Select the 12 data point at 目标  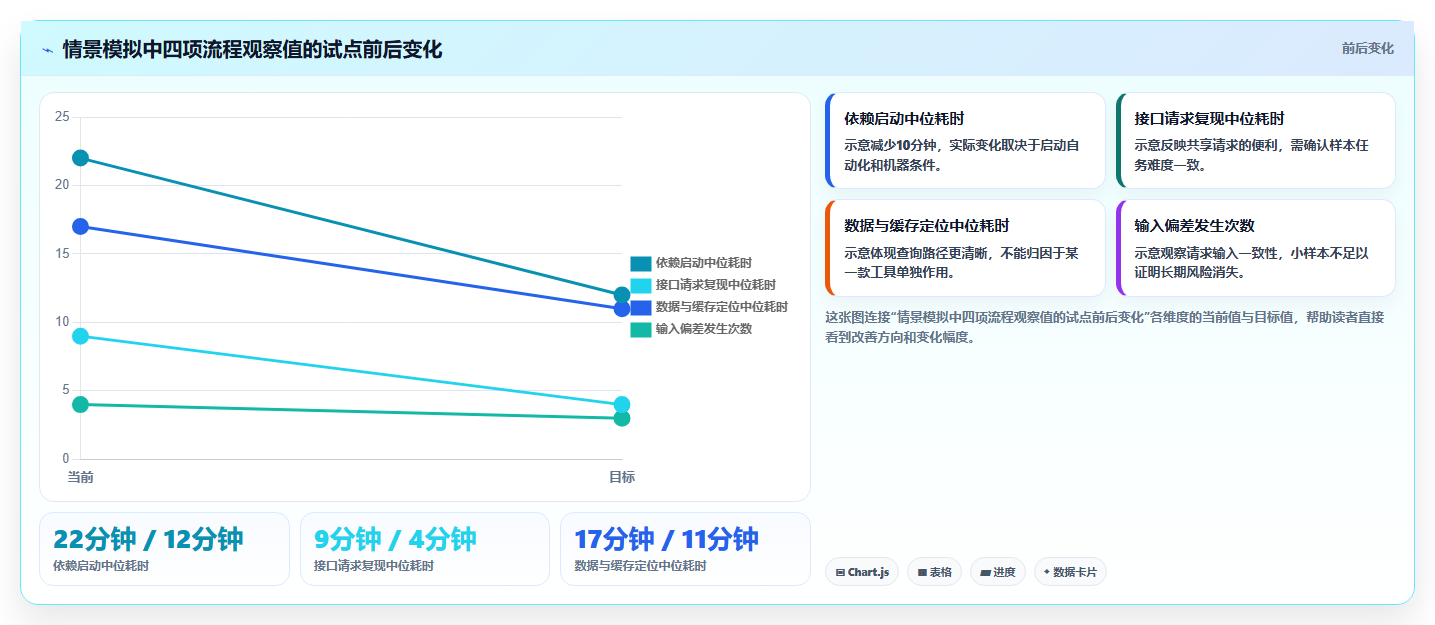pos(622,295)
